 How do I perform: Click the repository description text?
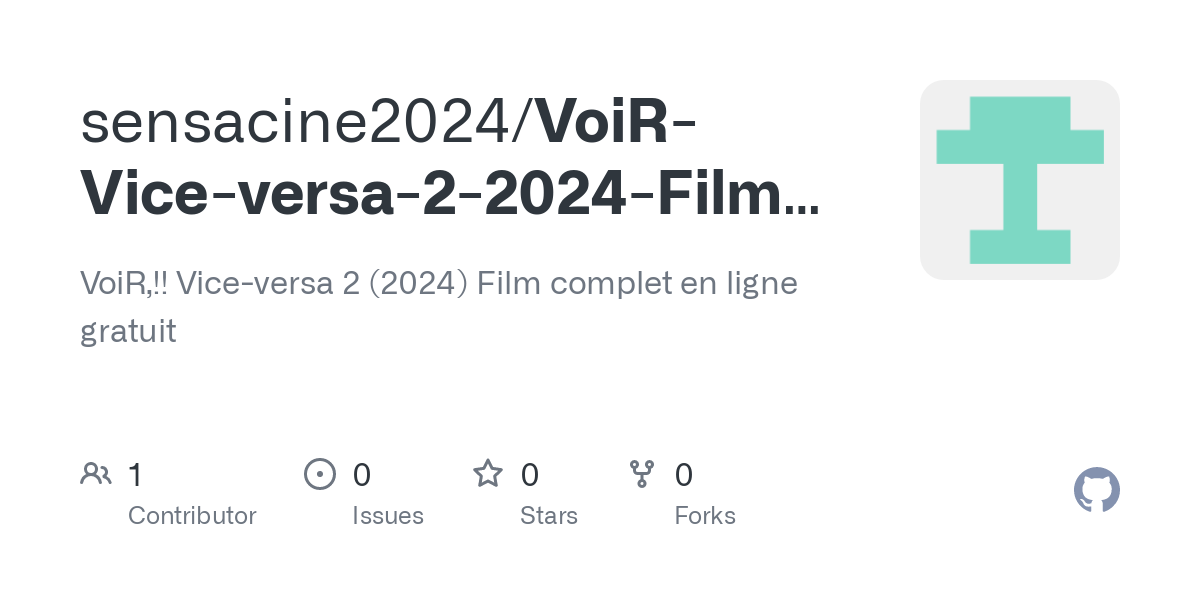438,284
